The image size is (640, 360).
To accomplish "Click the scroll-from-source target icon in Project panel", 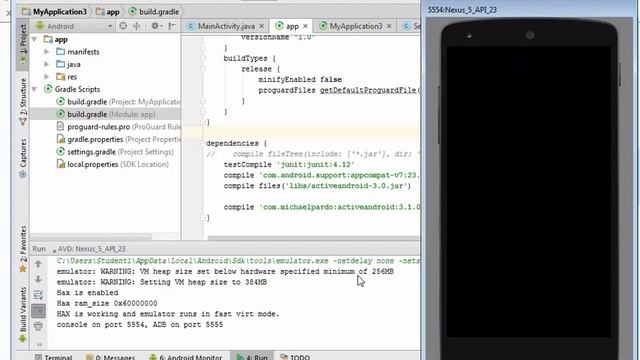I will coord(123,26).
